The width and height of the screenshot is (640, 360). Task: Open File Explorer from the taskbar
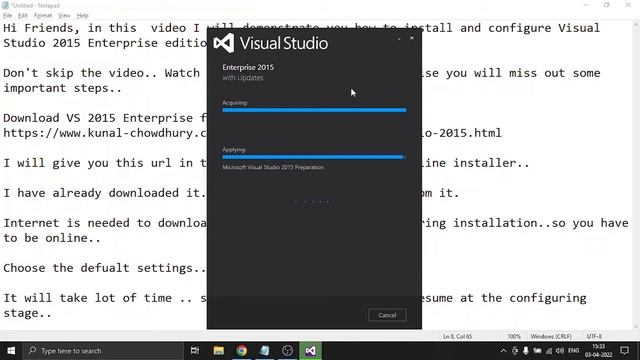click(218, 351)
